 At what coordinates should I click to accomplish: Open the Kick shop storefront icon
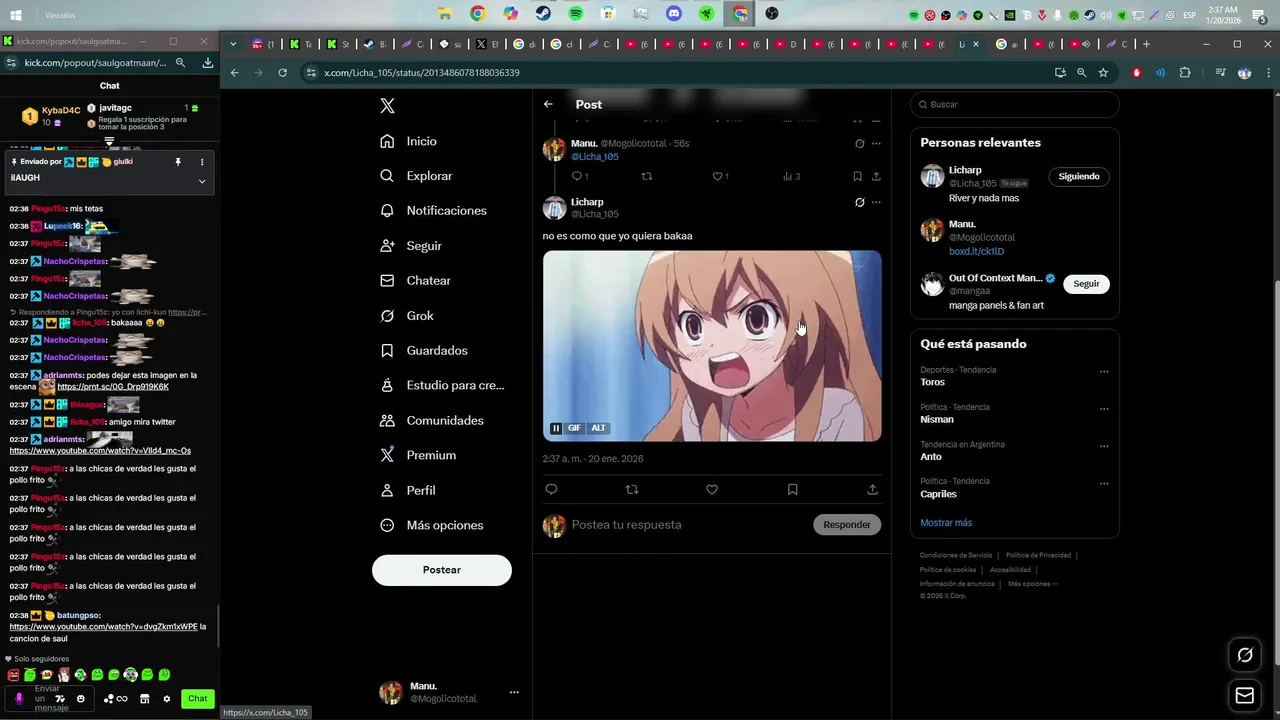144,699
